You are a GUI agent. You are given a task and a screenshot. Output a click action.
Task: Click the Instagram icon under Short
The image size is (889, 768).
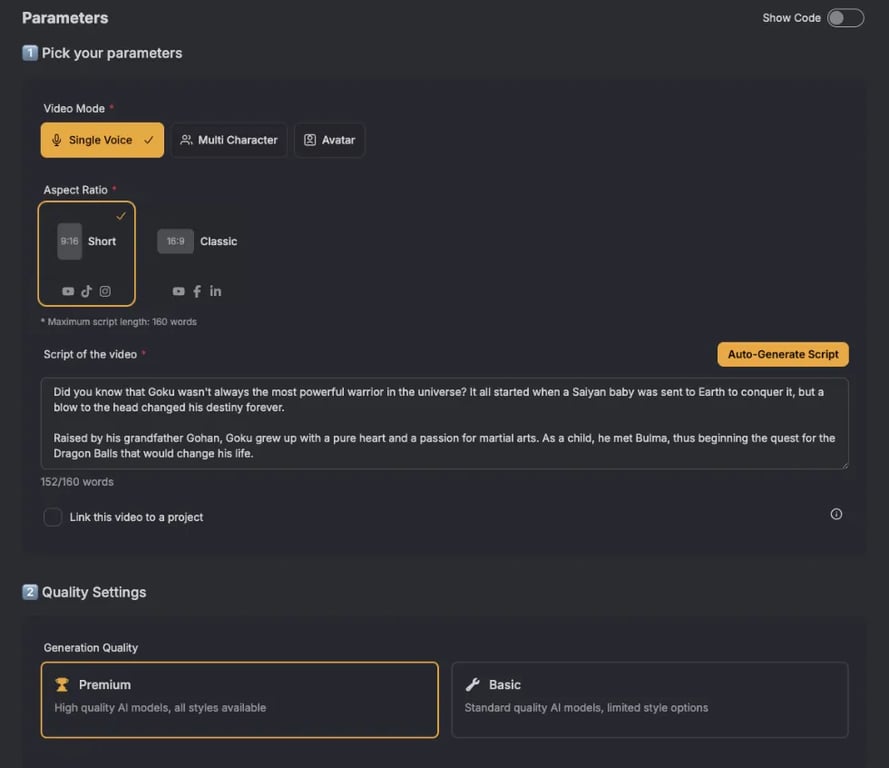point(105,291)
